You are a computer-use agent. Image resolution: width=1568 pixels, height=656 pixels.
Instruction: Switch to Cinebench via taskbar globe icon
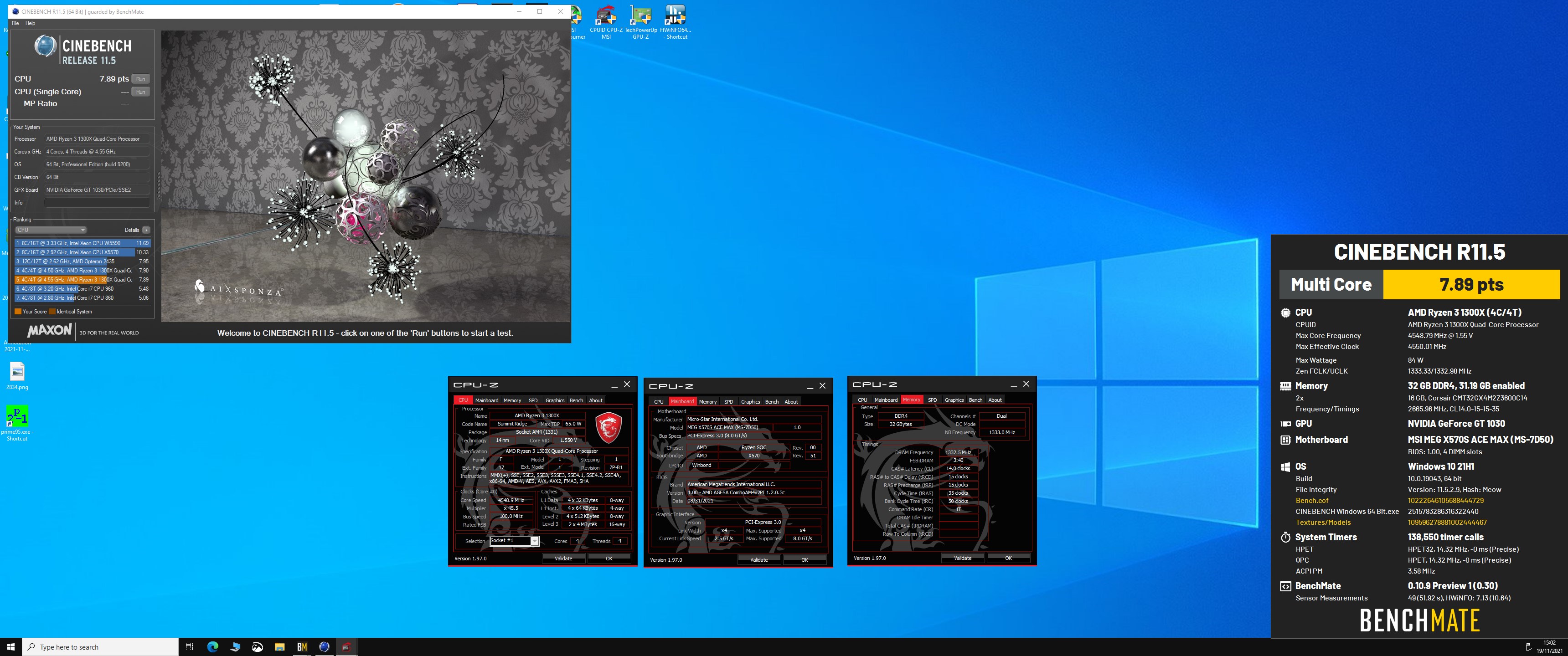[325, 647]
